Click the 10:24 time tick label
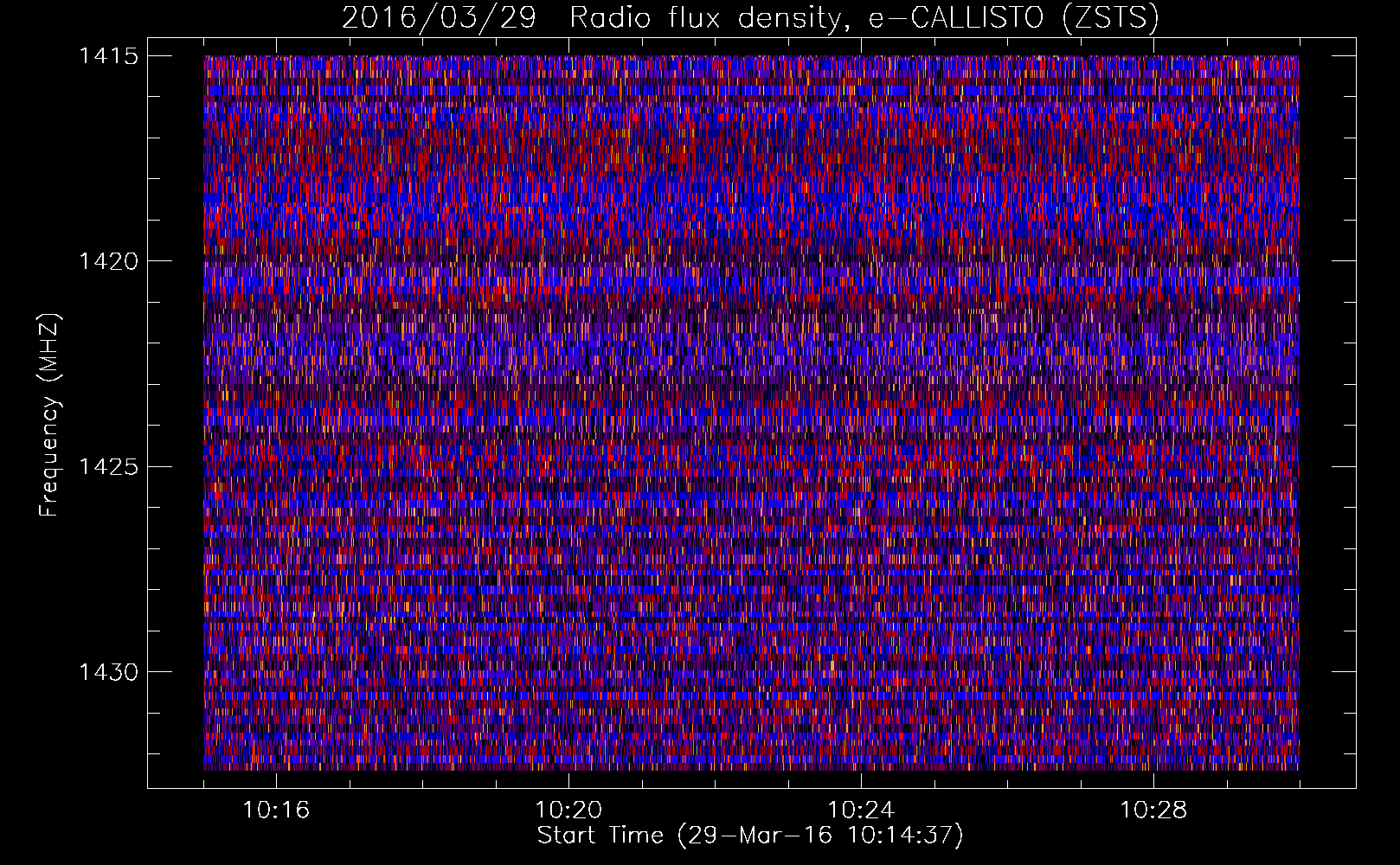 click(x=861, y=811)
